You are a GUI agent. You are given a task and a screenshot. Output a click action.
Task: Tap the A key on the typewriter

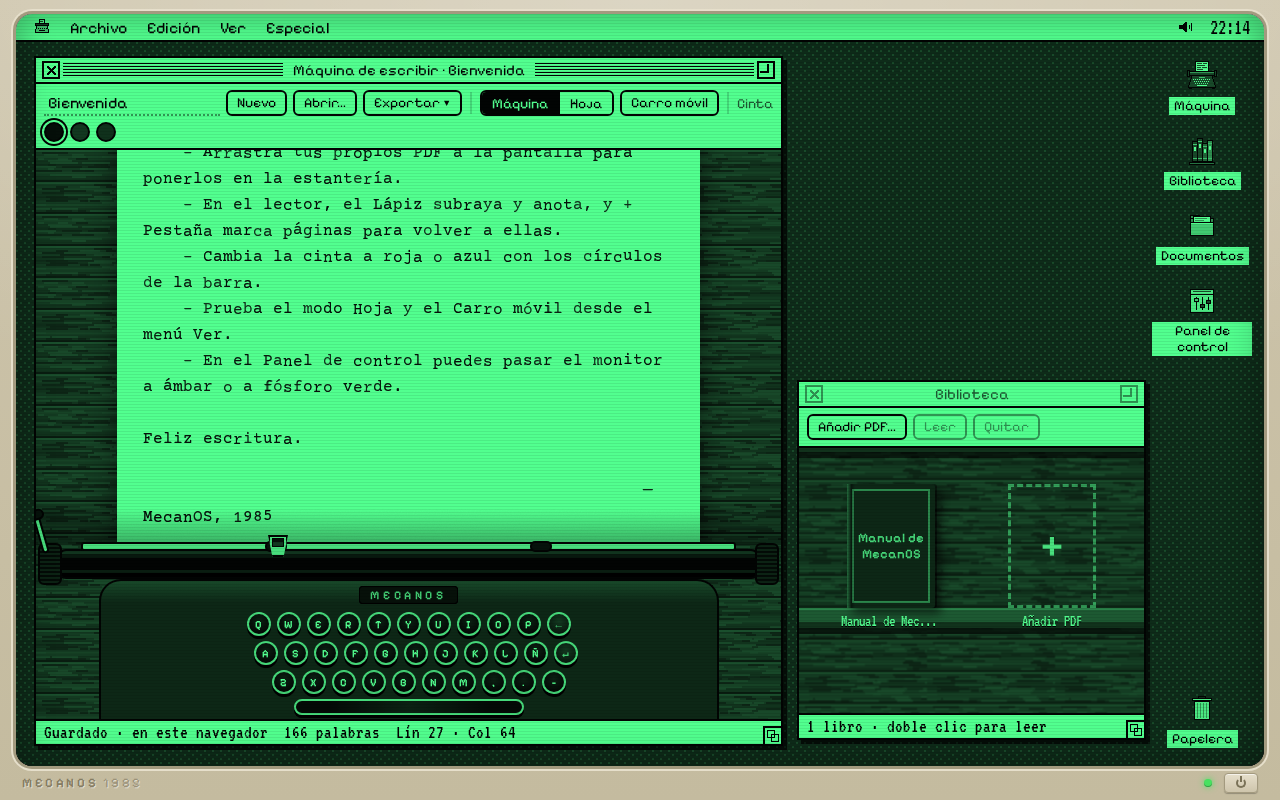pyautogui.click(x=266, y=653)
